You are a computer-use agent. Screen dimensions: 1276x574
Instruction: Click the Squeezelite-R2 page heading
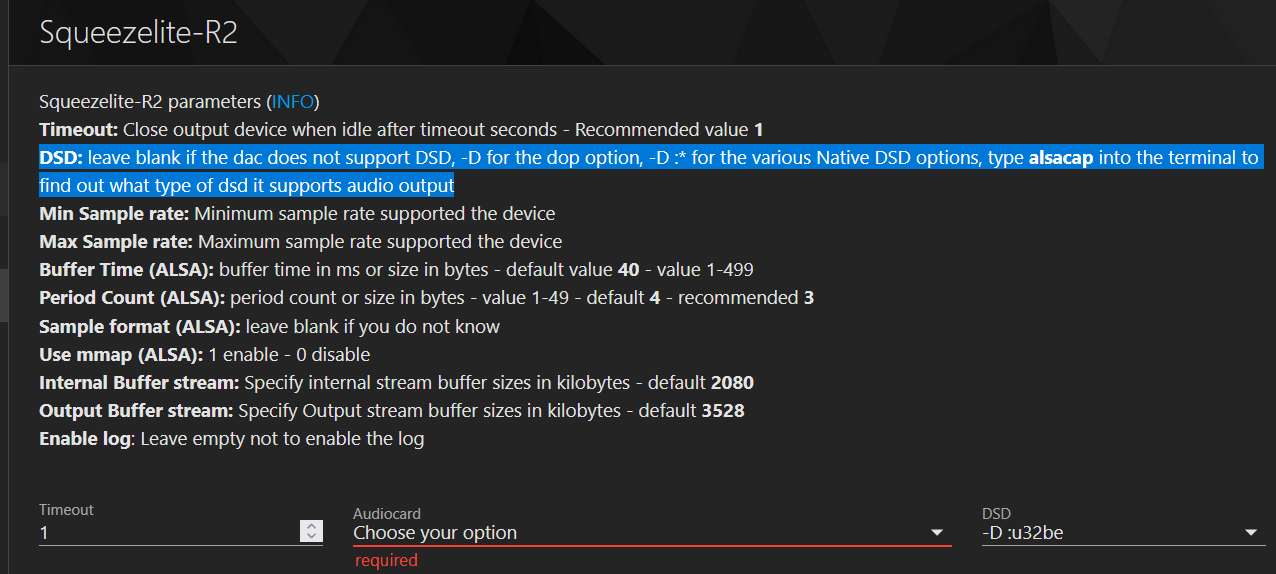[138, 32]
